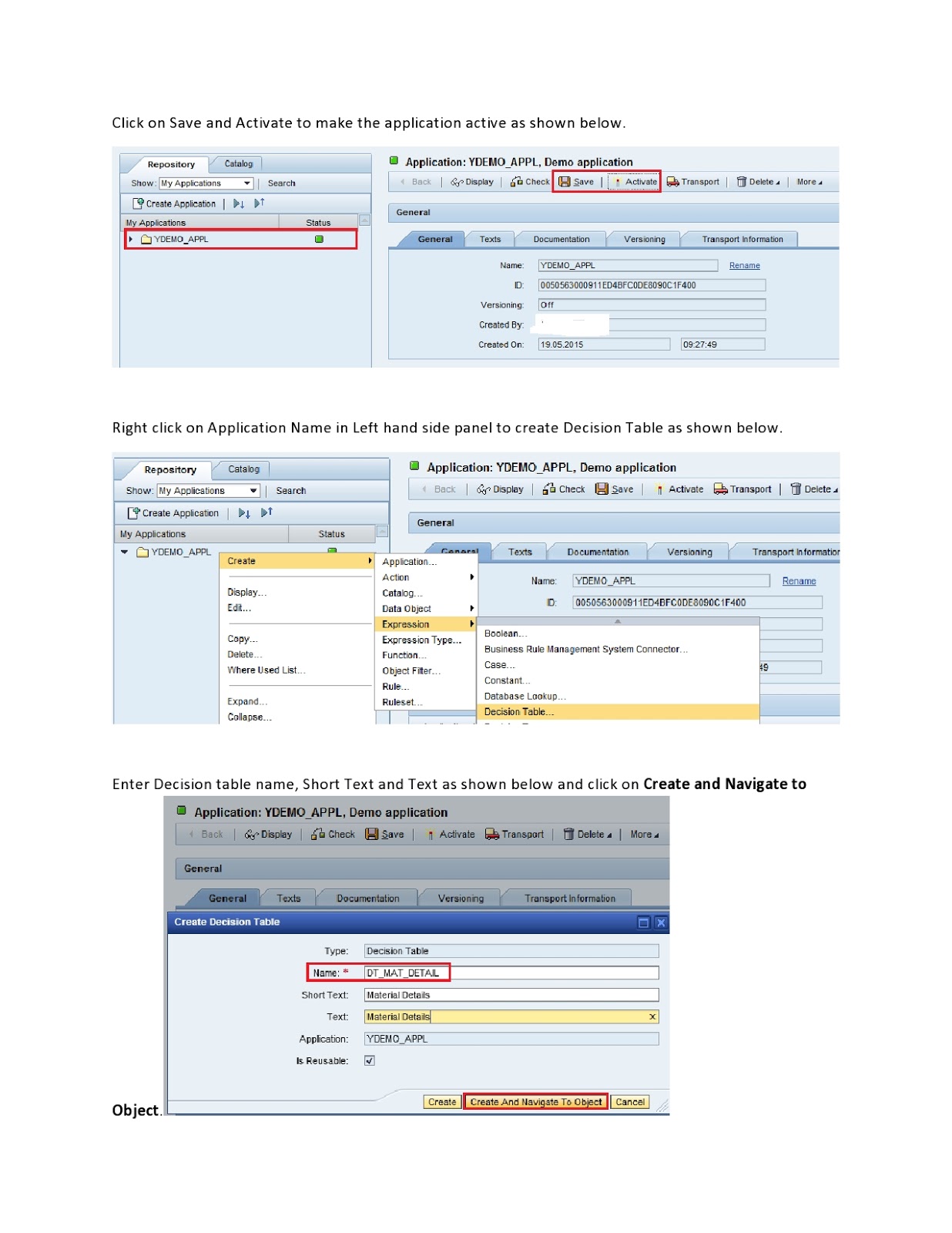This screenshot has height=1233, width=952.
Task: Open the Documentation tab in the middle screenshot
Action: 598,552
